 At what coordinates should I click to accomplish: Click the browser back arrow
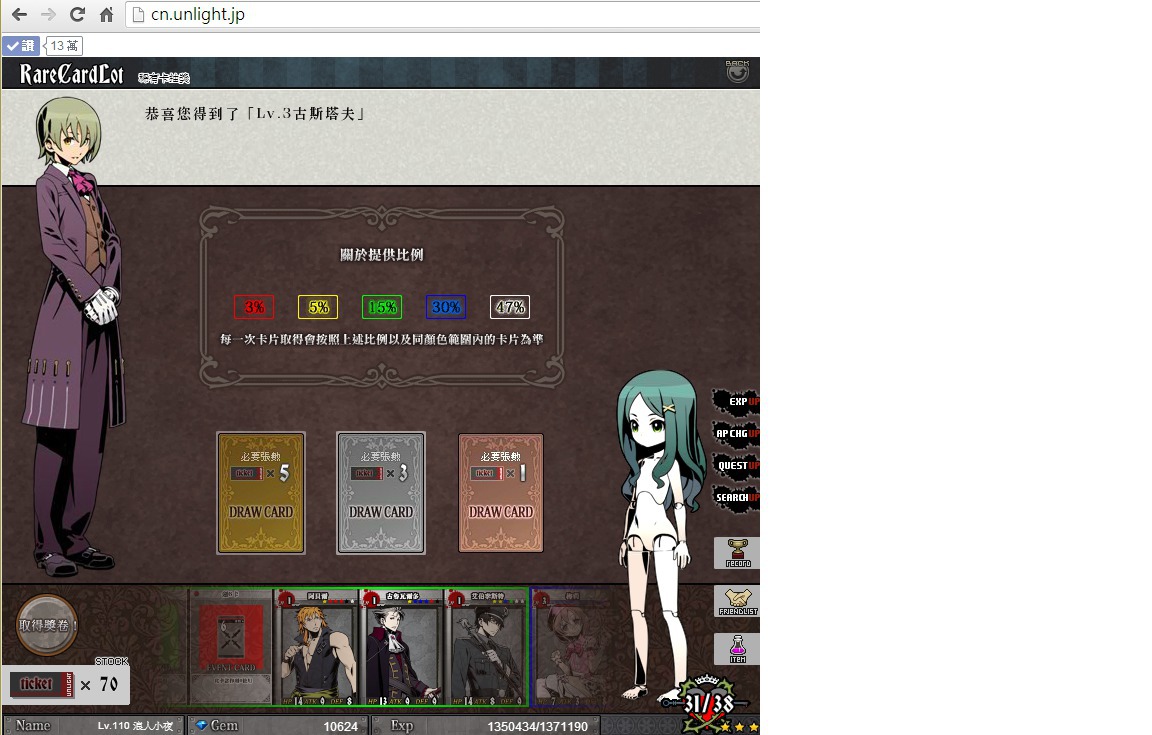19,14
